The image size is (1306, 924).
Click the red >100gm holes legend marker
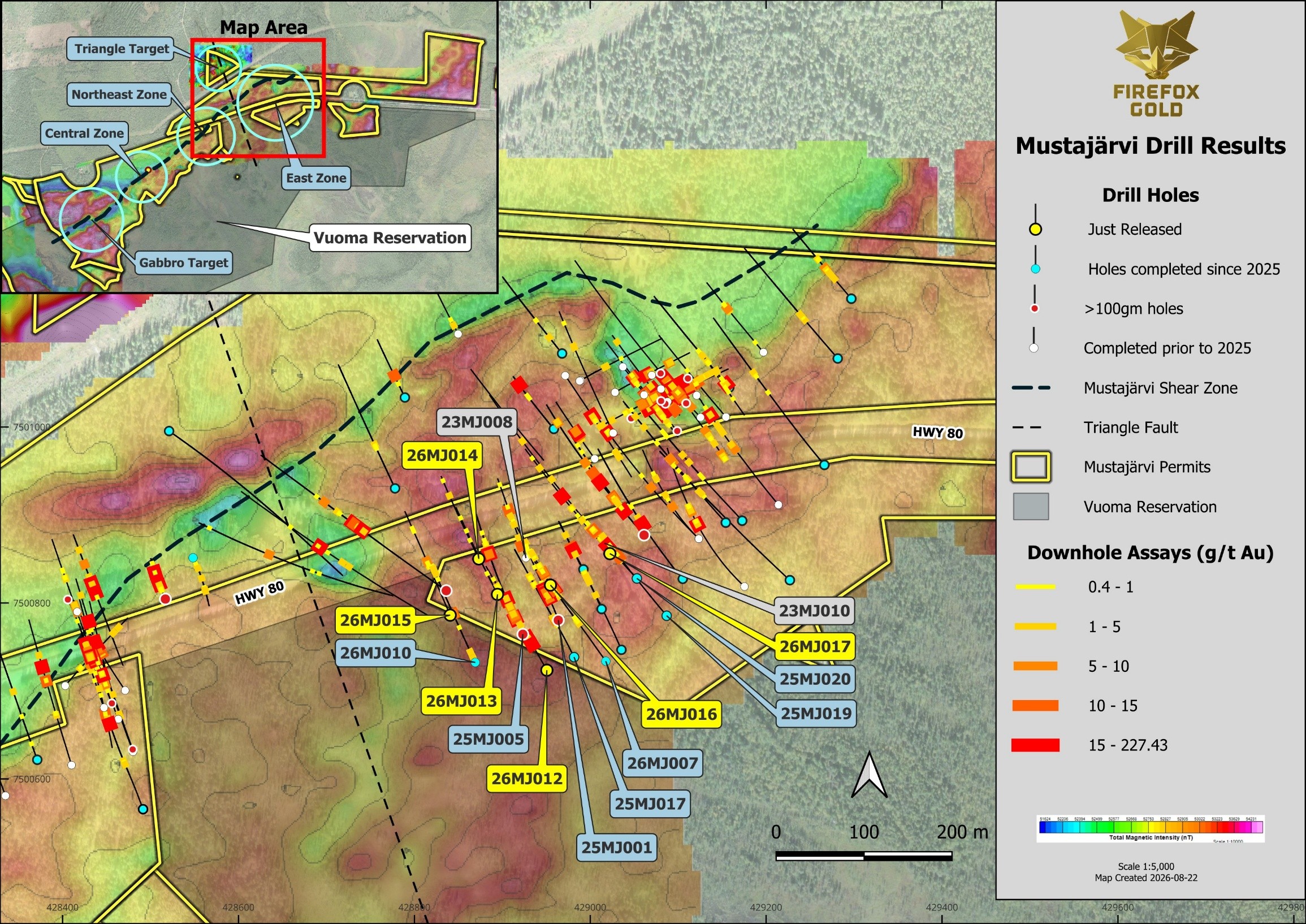1035,308
